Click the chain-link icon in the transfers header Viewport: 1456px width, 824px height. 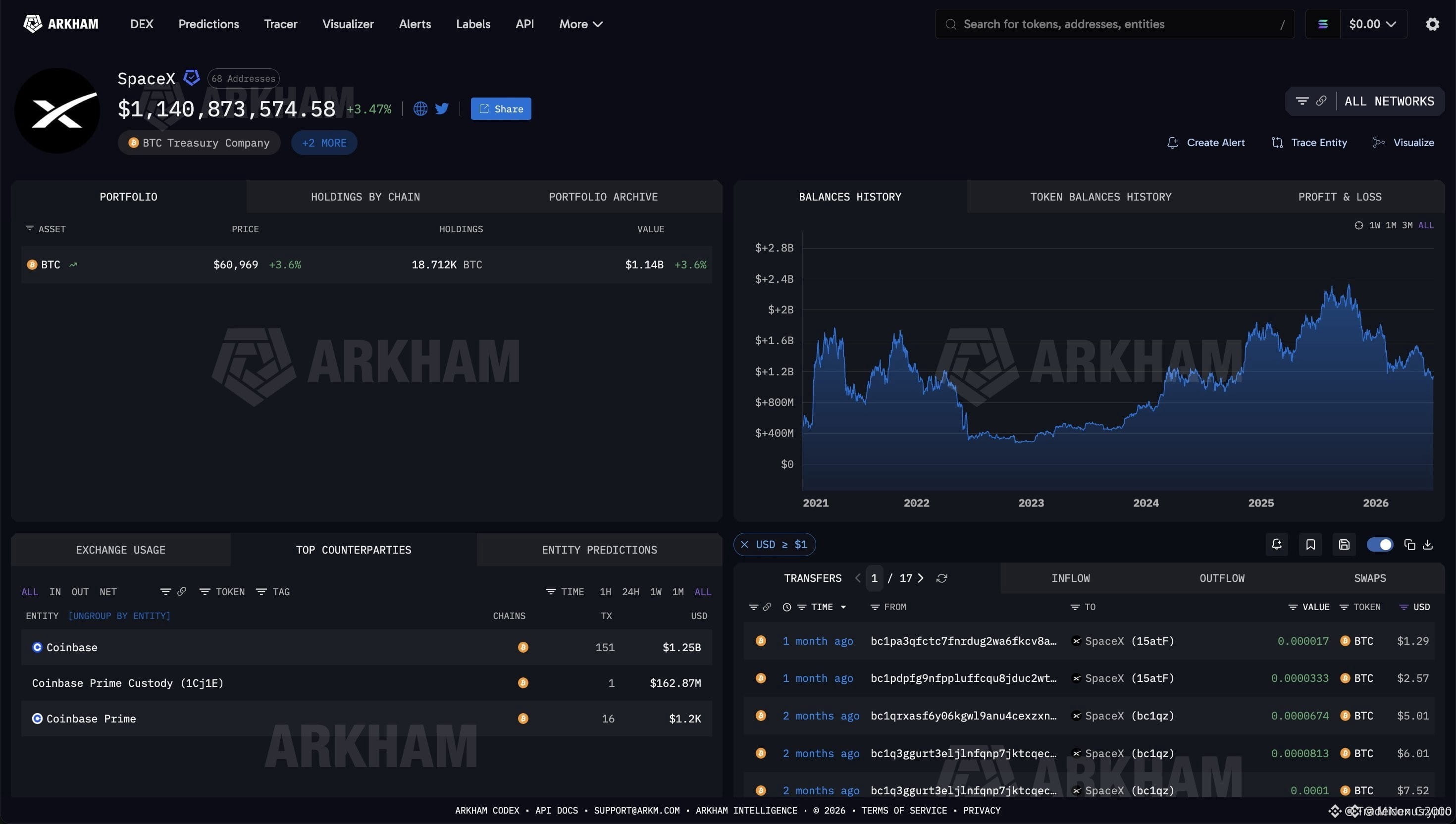tap(767, 607)
